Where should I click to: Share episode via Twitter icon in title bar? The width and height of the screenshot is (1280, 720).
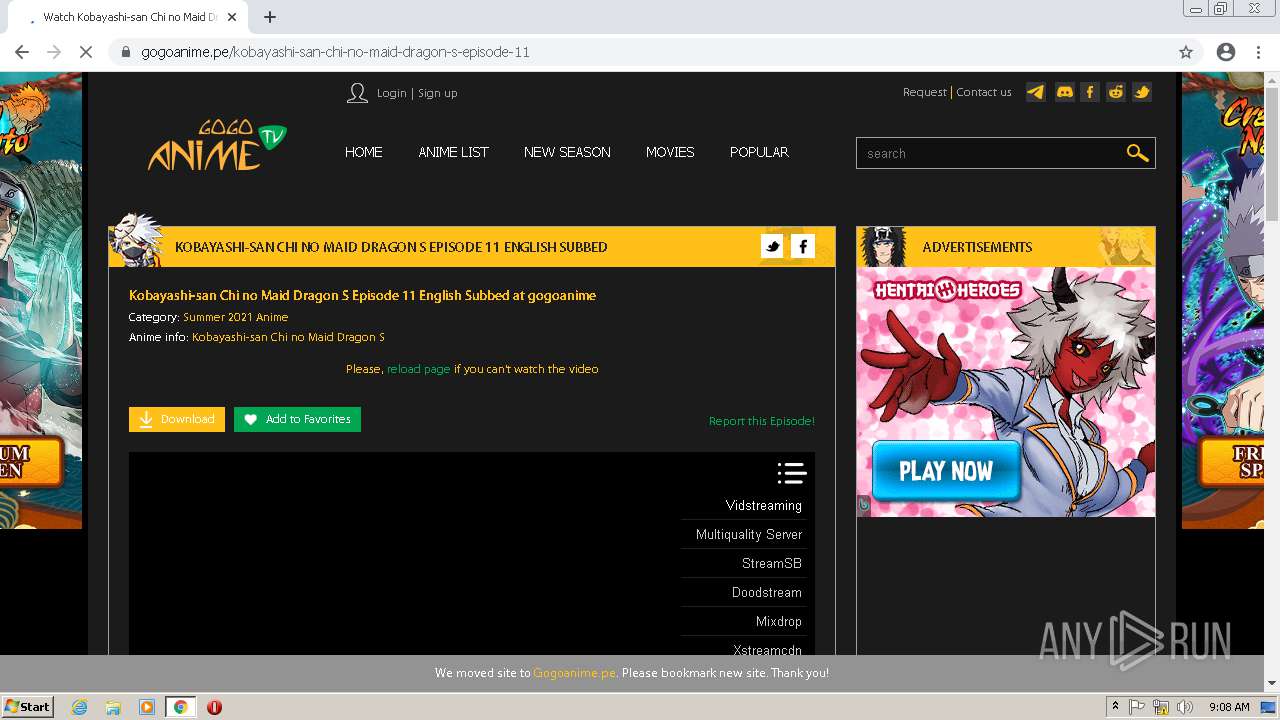[772, 246]
